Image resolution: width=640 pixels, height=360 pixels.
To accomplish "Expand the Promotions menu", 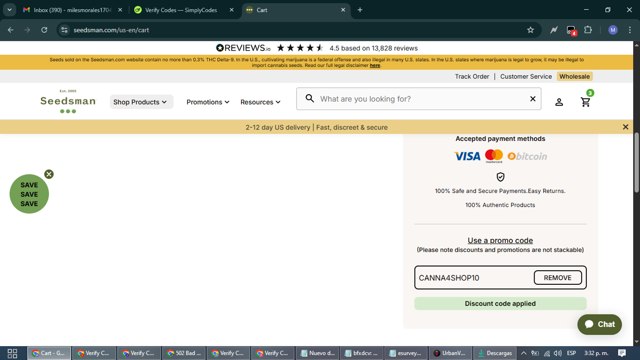I will [208, 102].
